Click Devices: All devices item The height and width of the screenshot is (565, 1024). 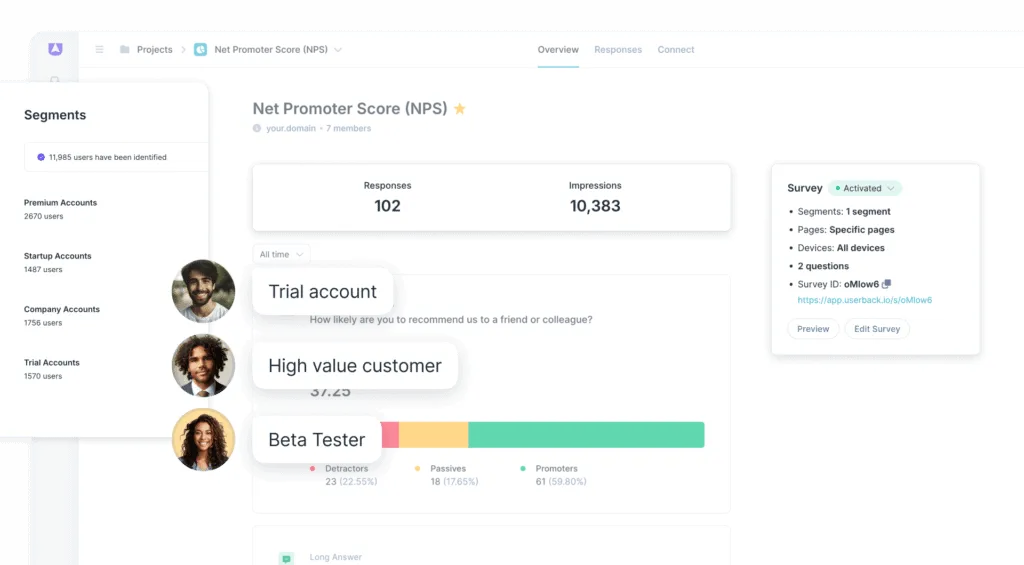click(841, 248)
